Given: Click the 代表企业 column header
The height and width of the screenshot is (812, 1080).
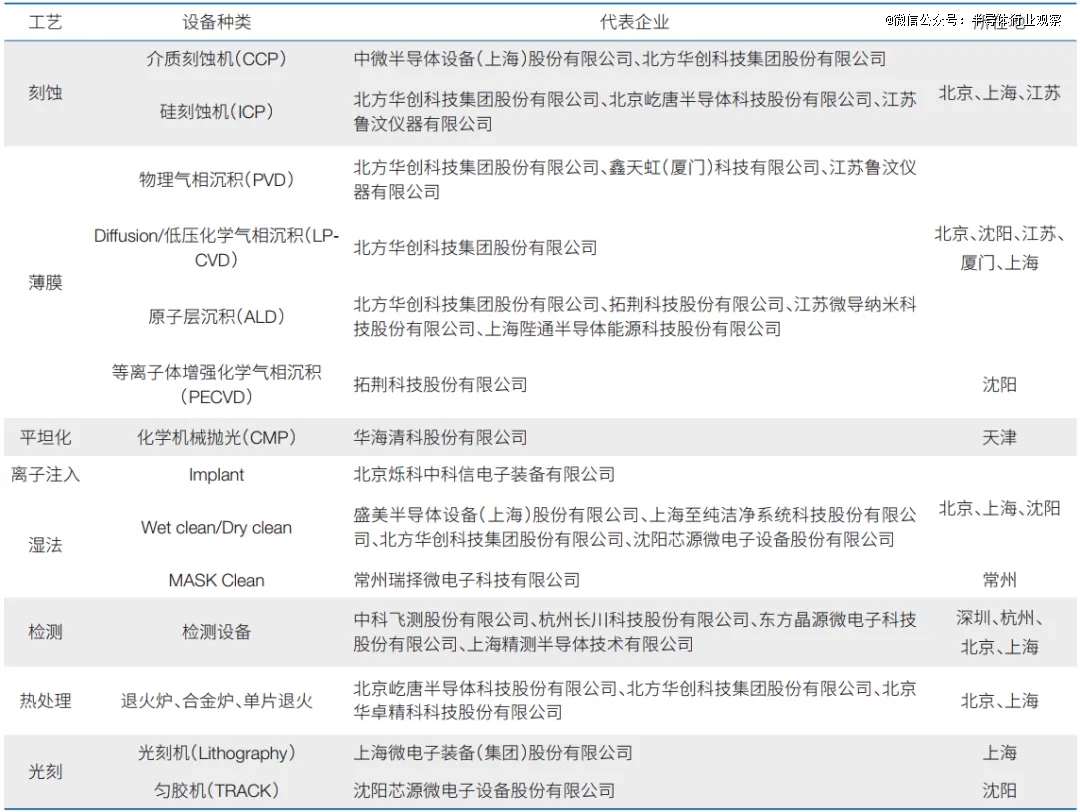Looking at the screenshot, I should (x=634, y=22).
